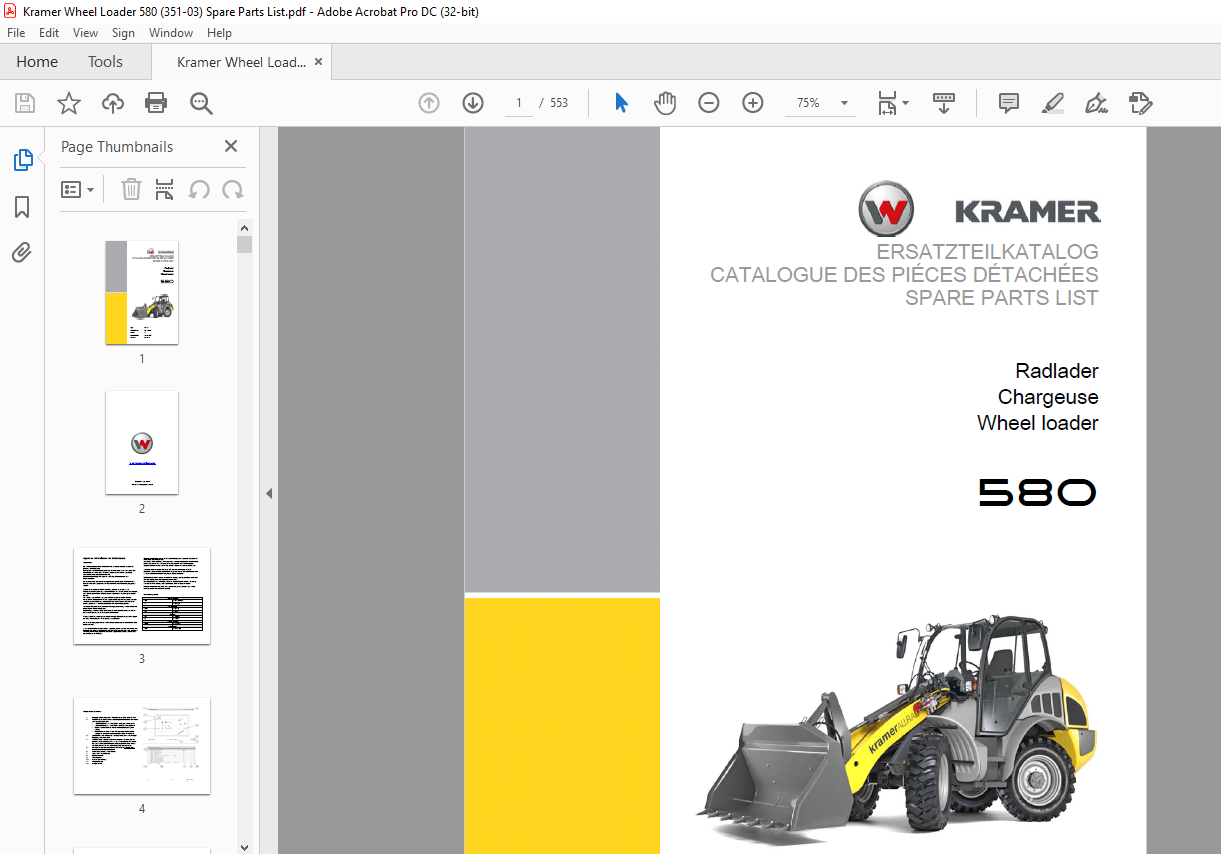Image resolution: width=1221 pixels, height=854 pixels.
Task: Click 'Wheel loader' text on page
Action: coord(1038,423)
